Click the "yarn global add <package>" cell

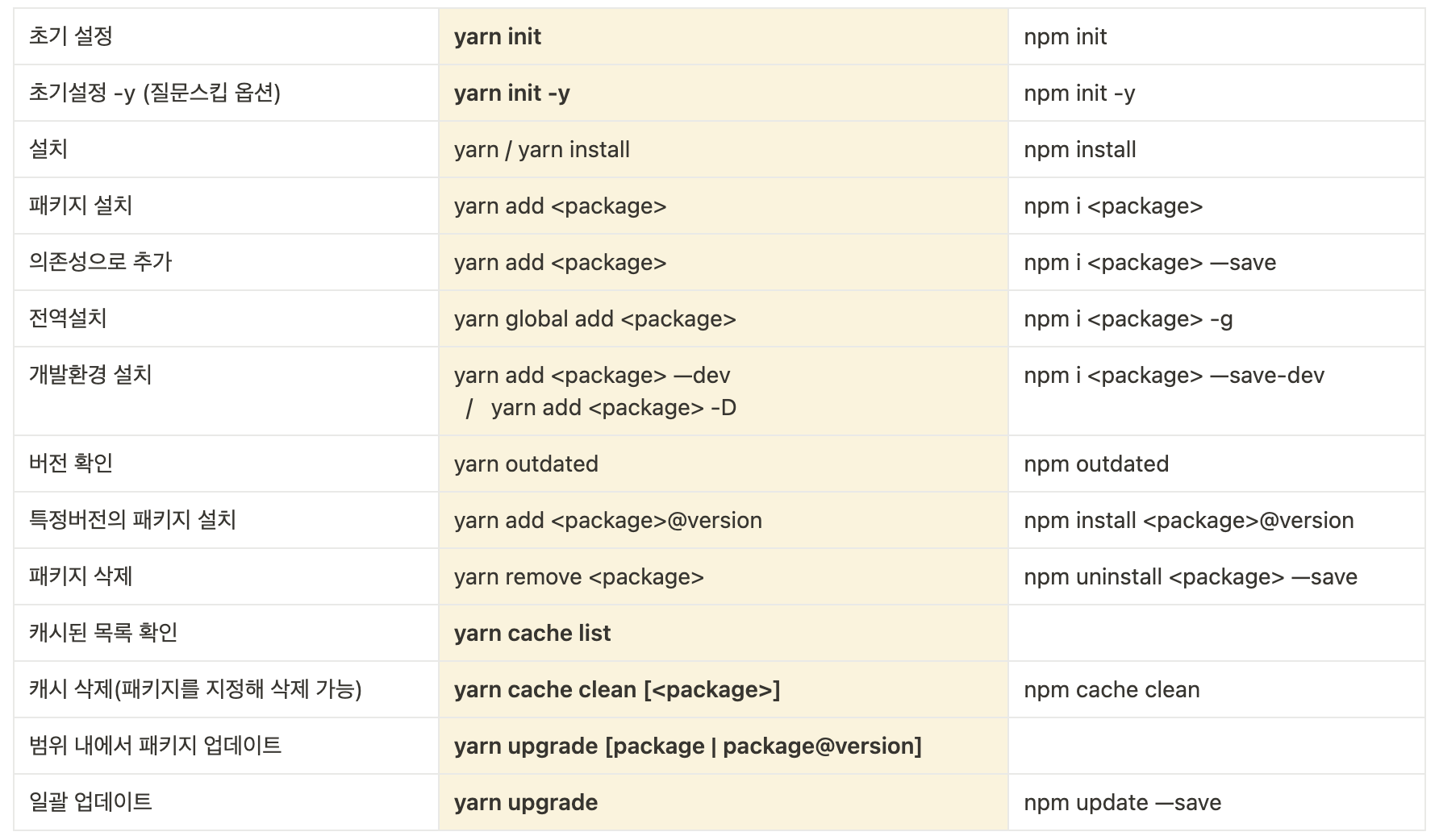594,319
